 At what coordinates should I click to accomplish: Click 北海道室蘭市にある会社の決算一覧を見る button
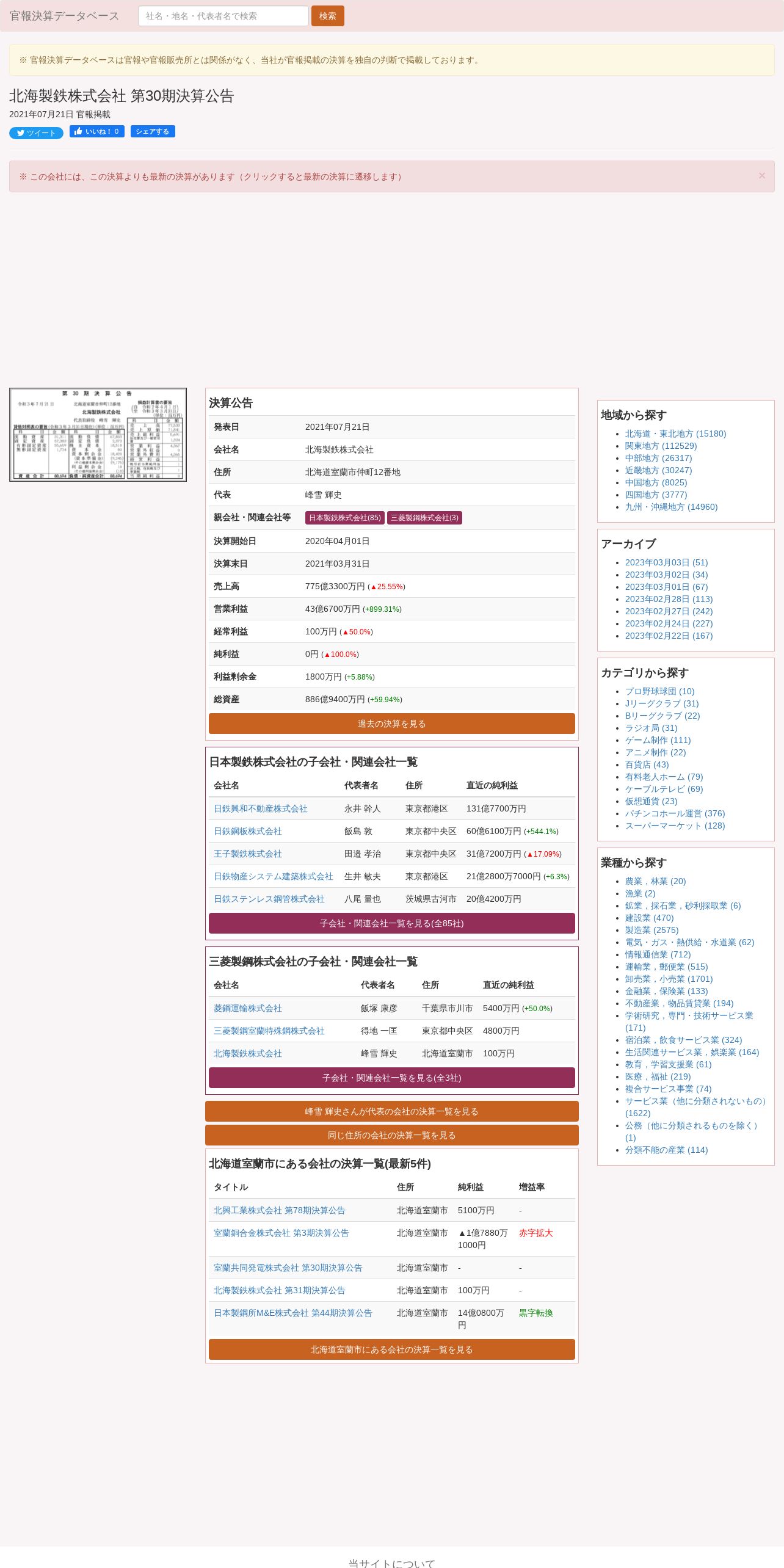(392, 1349)
